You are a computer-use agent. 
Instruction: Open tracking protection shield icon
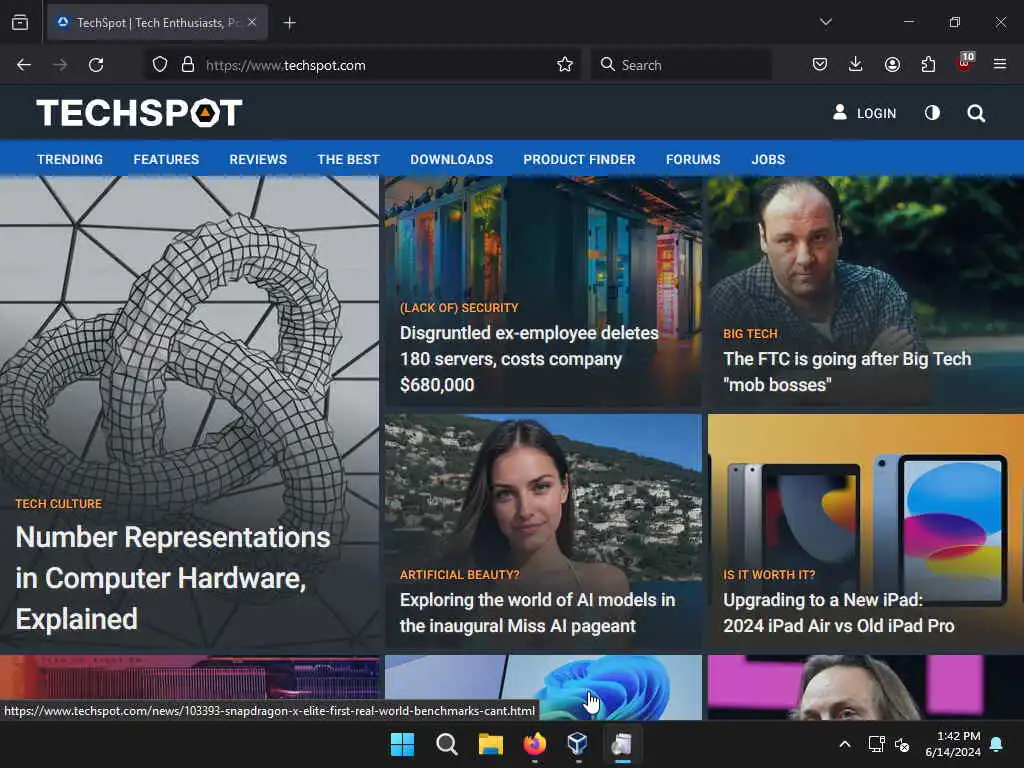[160, 65]
